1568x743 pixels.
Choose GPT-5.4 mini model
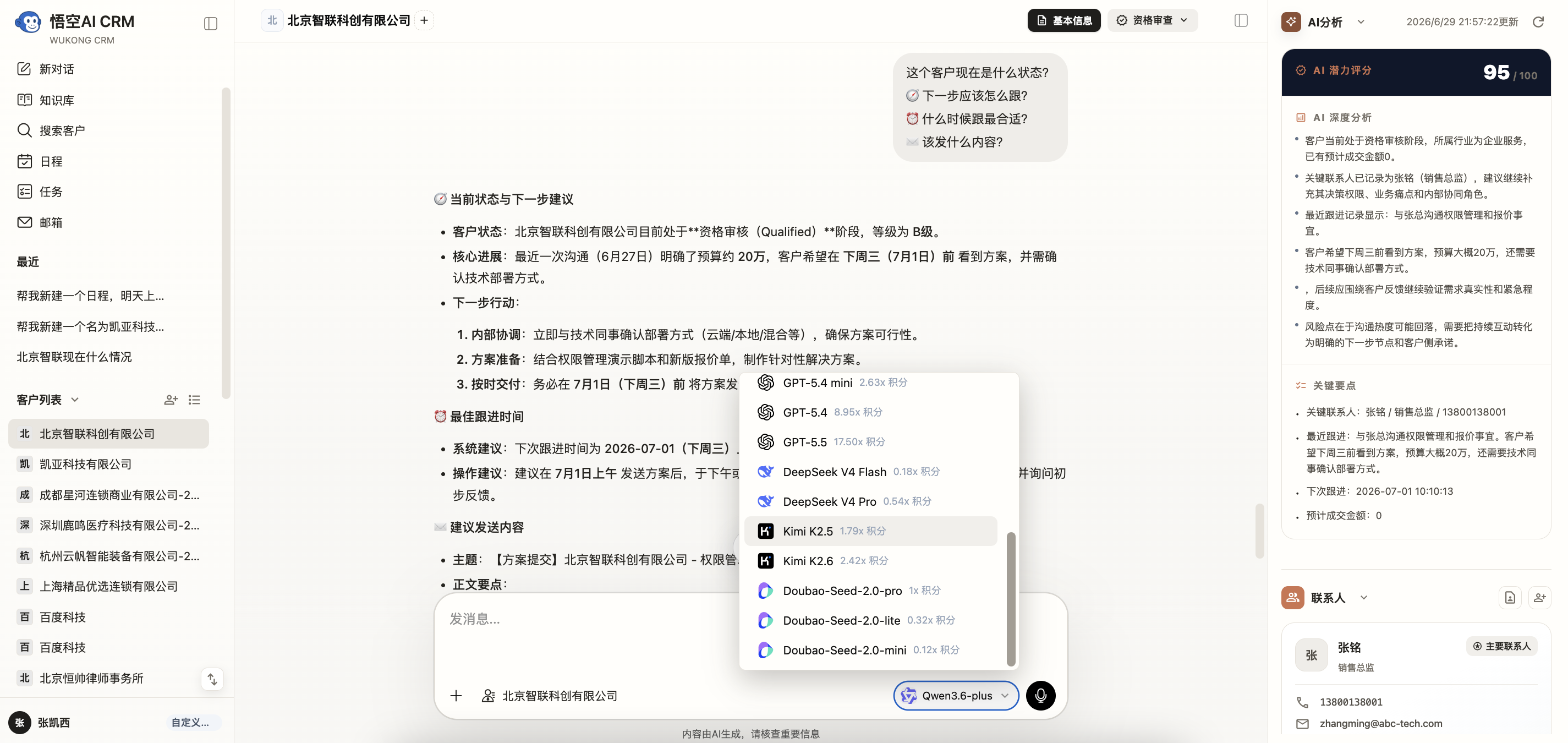(870, 383)
